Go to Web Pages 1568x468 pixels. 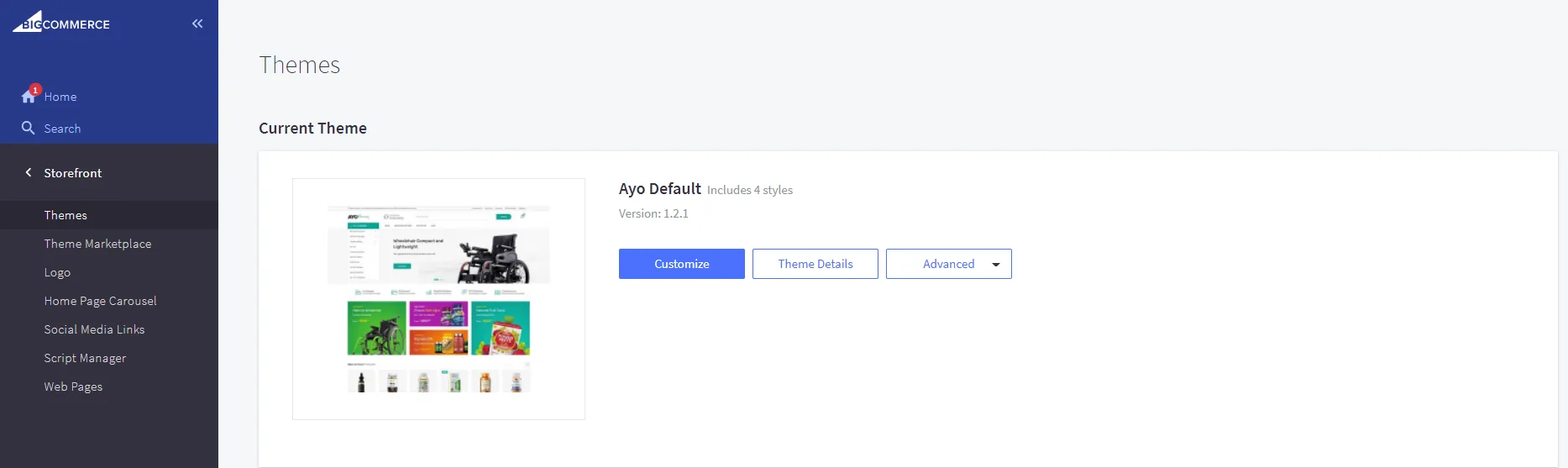(x=73, y=386)
